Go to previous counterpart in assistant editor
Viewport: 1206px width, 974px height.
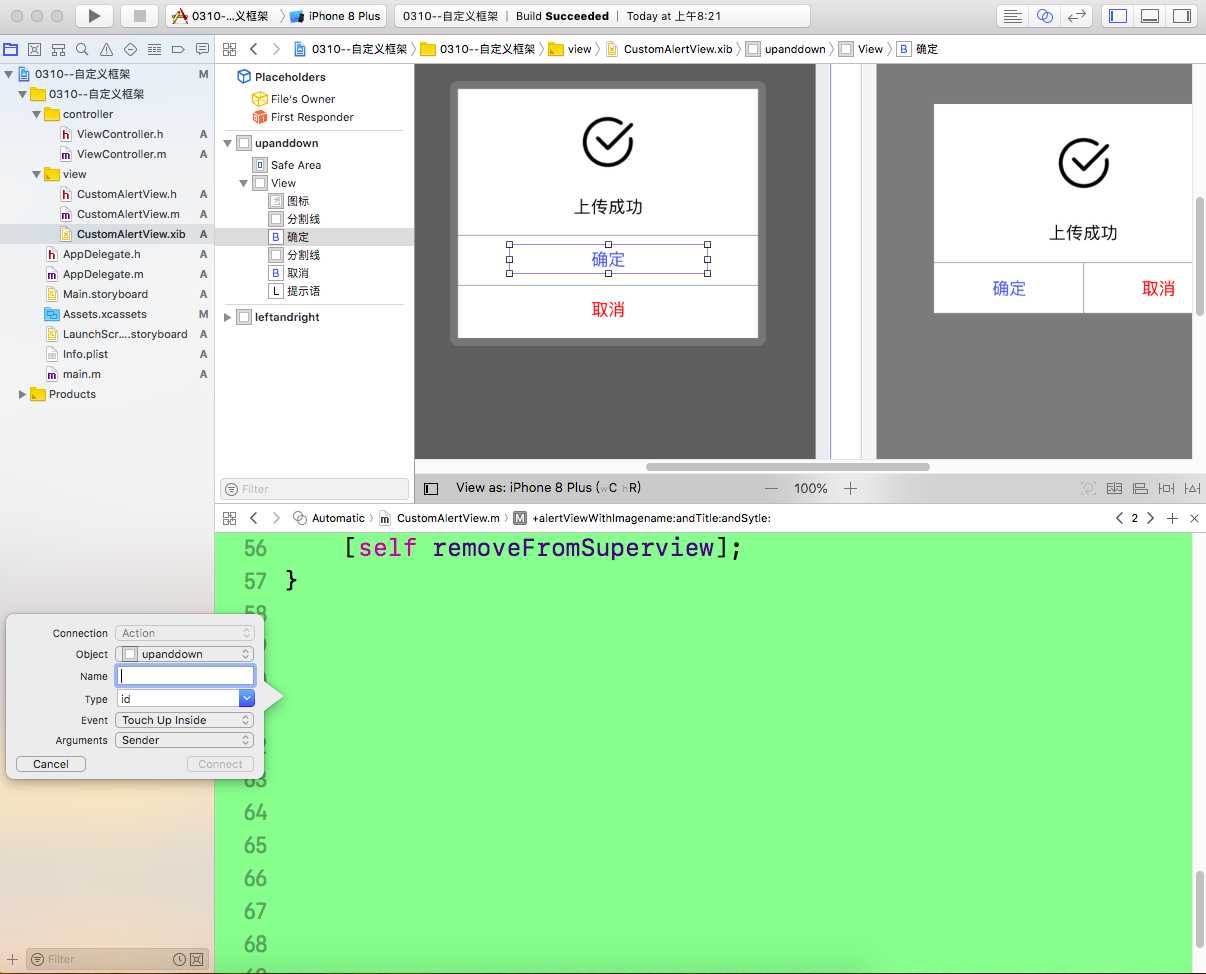click(1119, 518)
